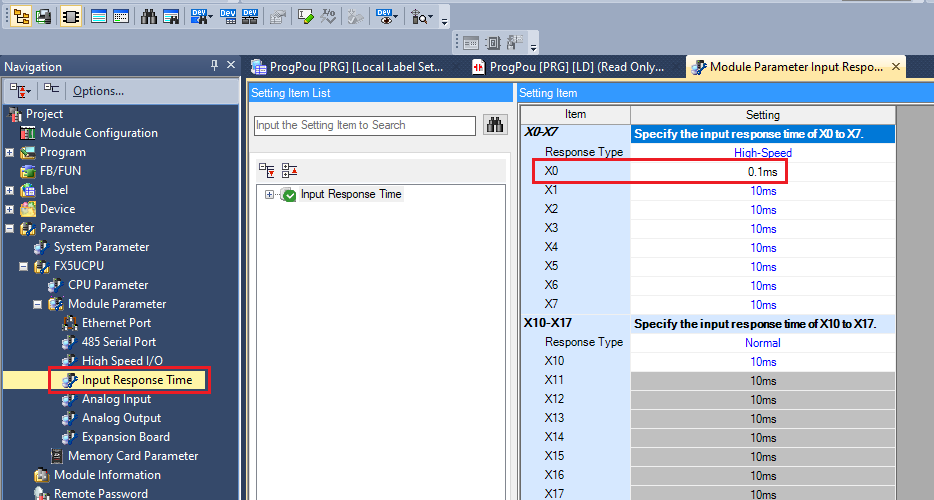Click the Dev eye watch icon
Image resolution: width=934 pixels, height=500 pixels.
[384, 17]
